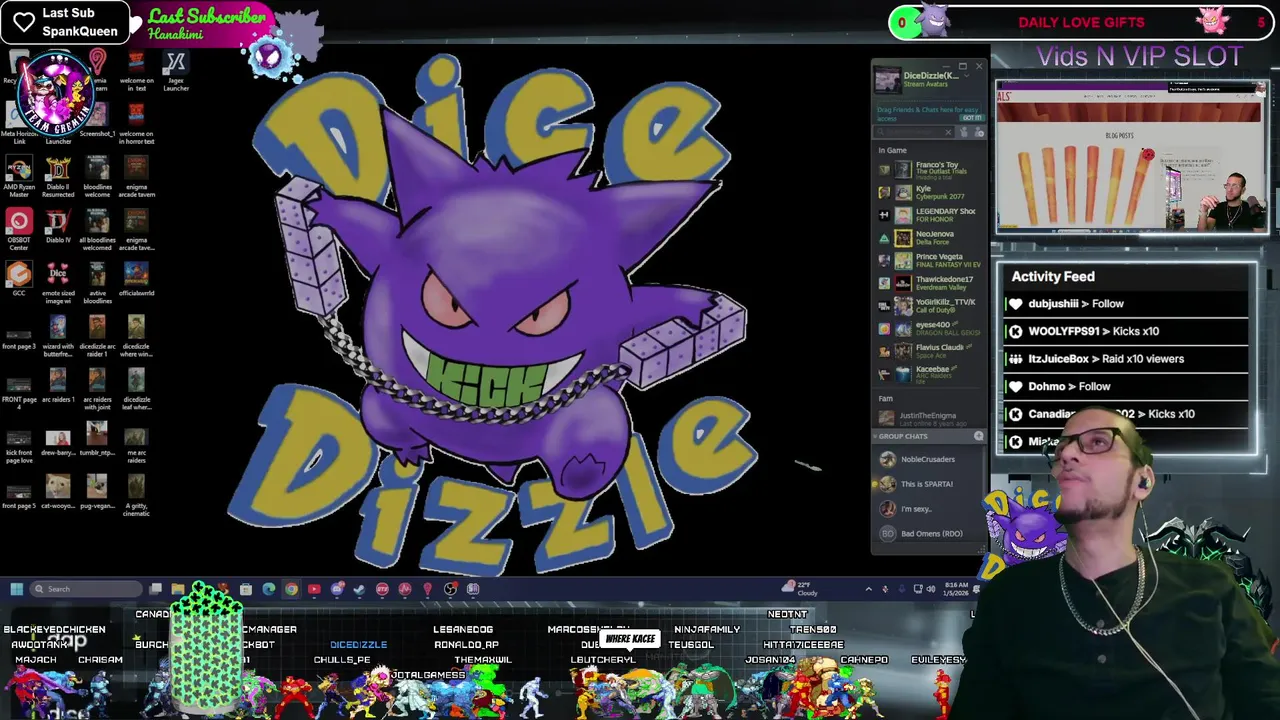Open File Explorer from the taskbar
1280x720 pixels.
pos(178,589)
